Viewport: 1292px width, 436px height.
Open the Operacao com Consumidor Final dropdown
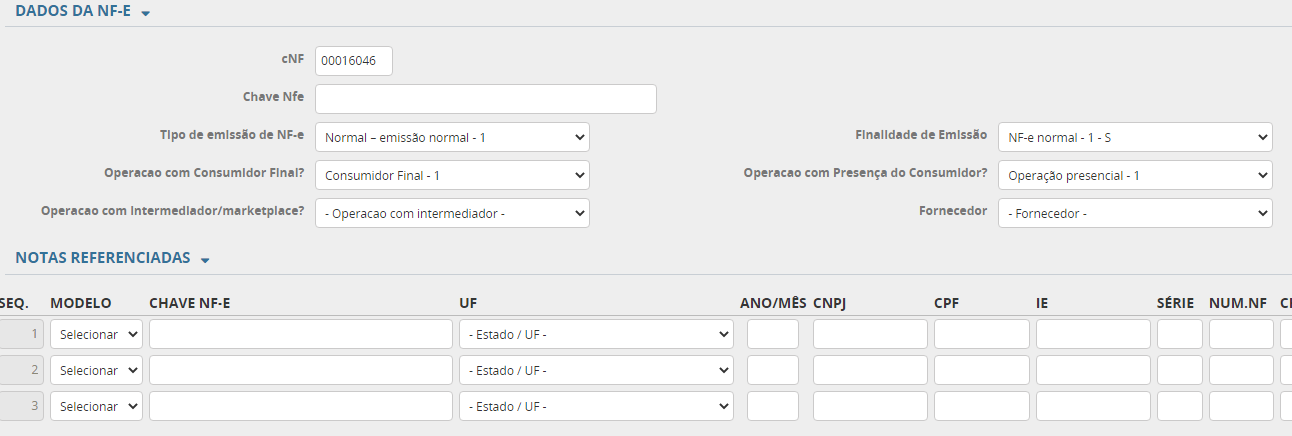click(x=452, y=175)
